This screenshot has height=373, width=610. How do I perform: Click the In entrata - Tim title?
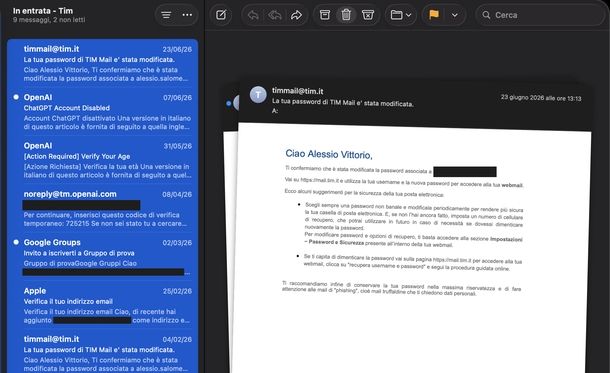pyautogui.click(x=43, y=11)
